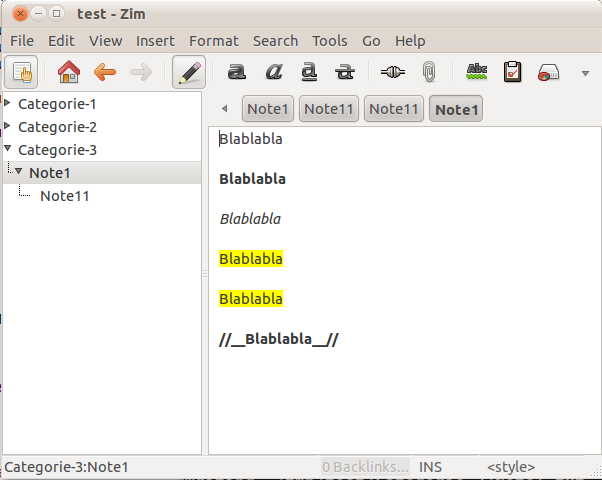
Task: Expand the Categorie-1 tree node
Action: pyautogui.click(x=9, y=104)
